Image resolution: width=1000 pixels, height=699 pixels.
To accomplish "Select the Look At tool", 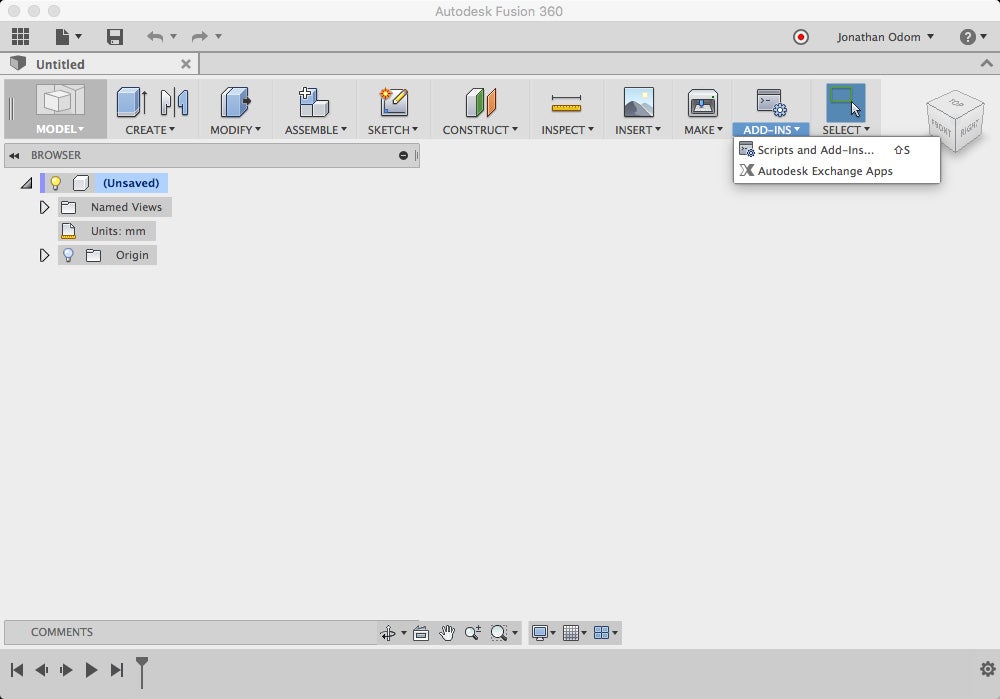I will click(421, 633).
